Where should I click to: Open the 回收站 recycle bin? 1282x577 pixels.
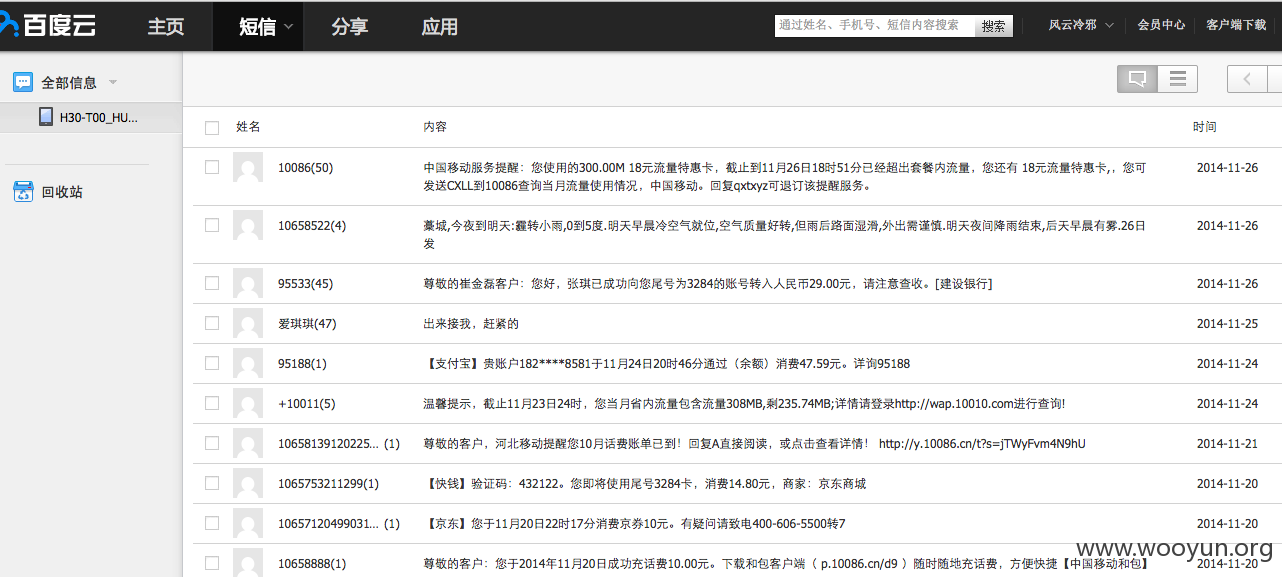62,192
